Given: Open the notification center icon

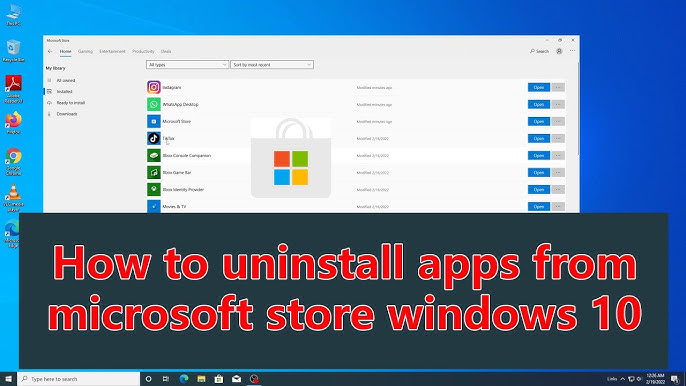Looking at the screenshot, I should click(x=675, y=379).
